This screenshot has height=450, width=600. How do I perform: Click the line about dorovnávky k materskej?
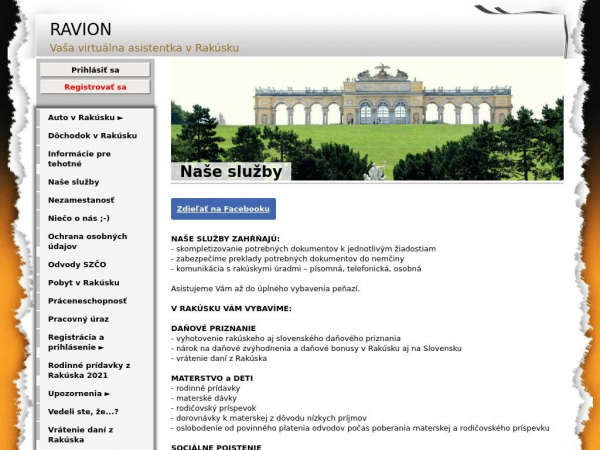coord(269,418)
